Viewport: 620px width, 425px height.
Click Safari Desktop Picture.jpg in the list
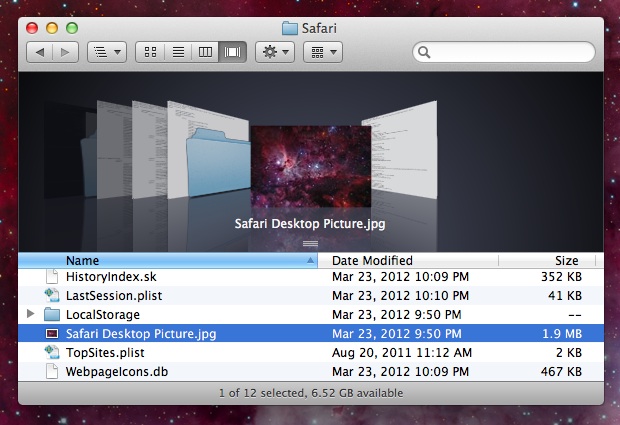point(141,334)
